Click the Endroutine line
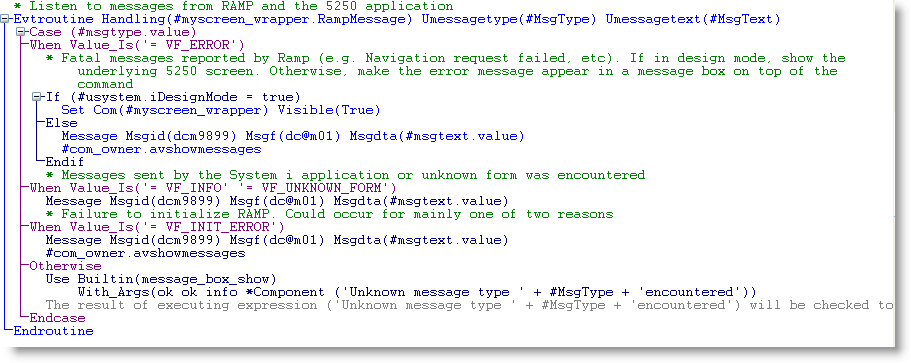Image resolution: width=911 pixels, height=363 pixels. [53, 331]
